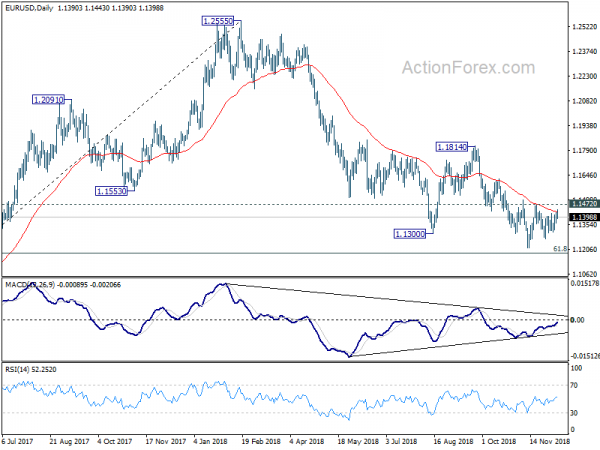Click the 4 Jan 2018 date marker
Viewport: 600px width, 450px height.
coord(210,441)
